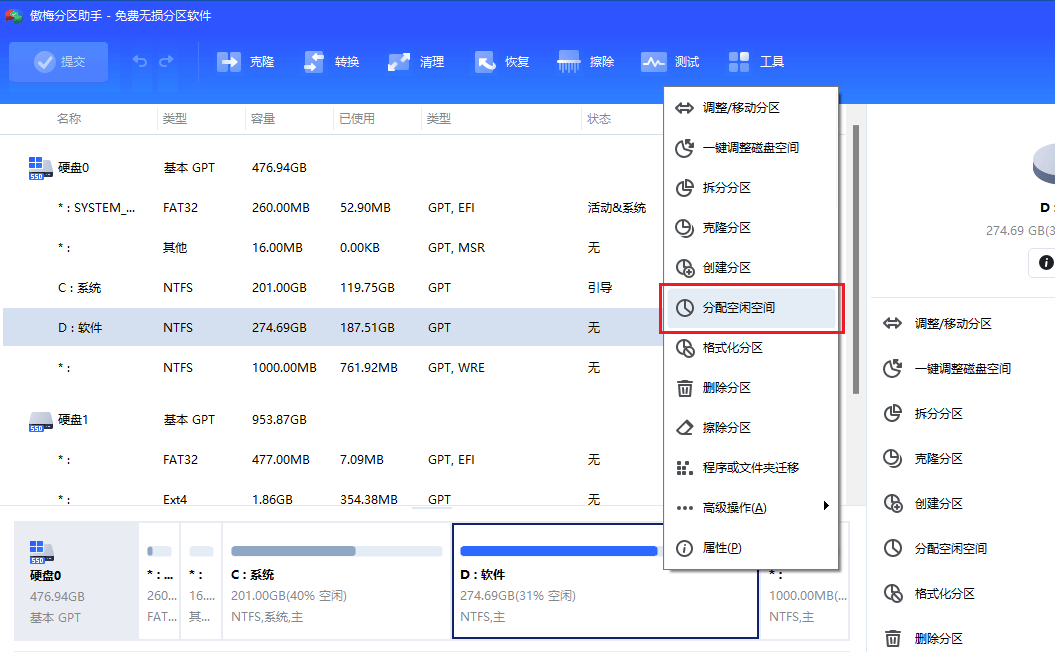Choose 一键调整磁盘空间 in context menu

coord(751,148)
